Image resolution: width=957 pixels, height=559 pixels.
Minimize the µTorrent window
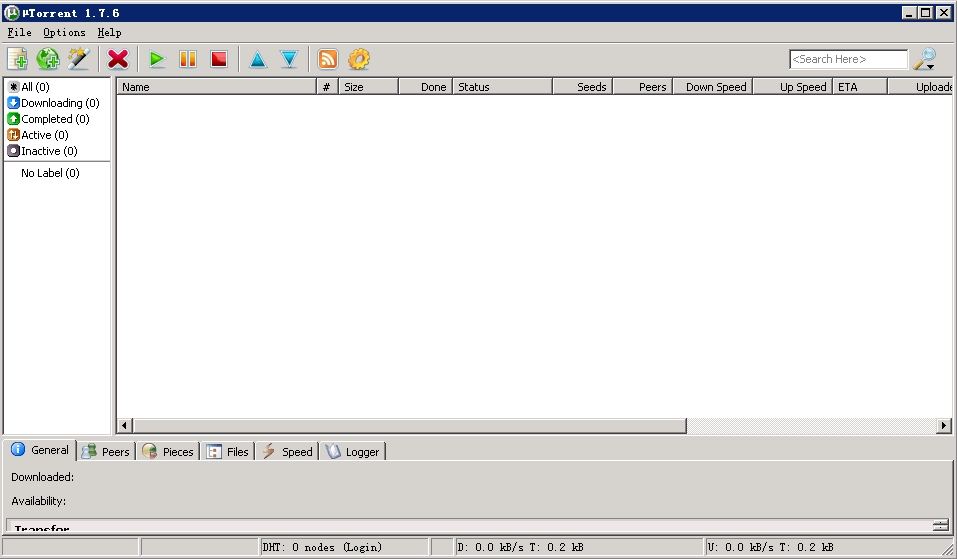909,13
